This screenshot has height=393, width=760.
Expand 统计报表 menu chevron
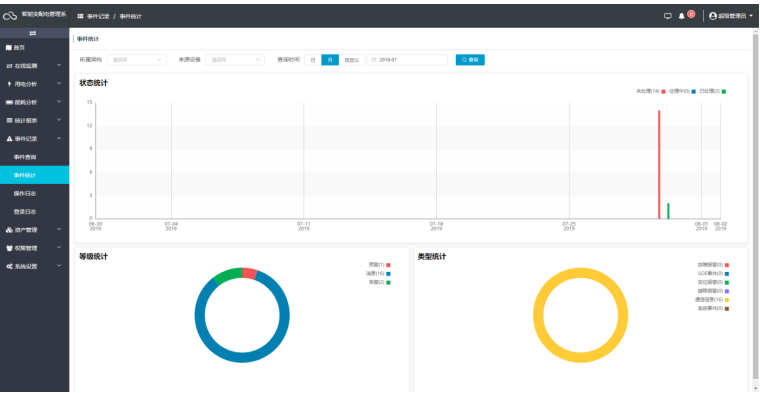tap(59, 120)
